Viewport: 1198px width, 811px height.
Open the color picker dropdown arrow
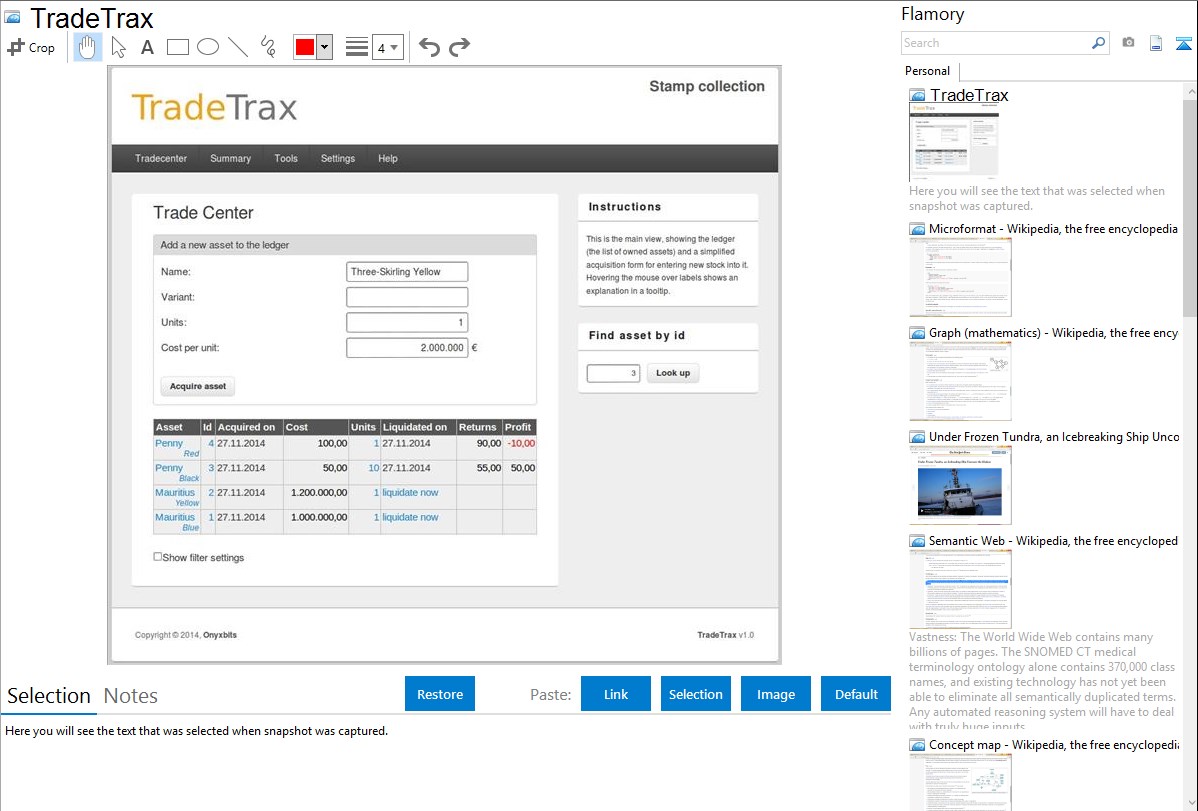[x=324, y=47]
